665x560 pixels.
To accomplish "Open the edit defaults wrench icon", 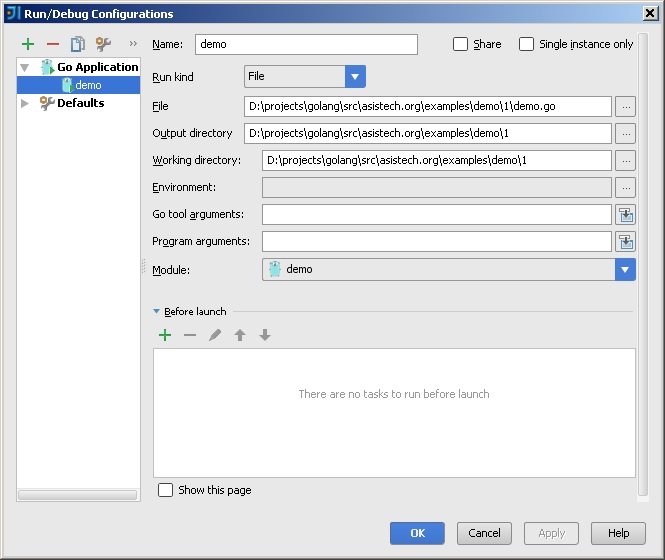I will click(103, 44).
